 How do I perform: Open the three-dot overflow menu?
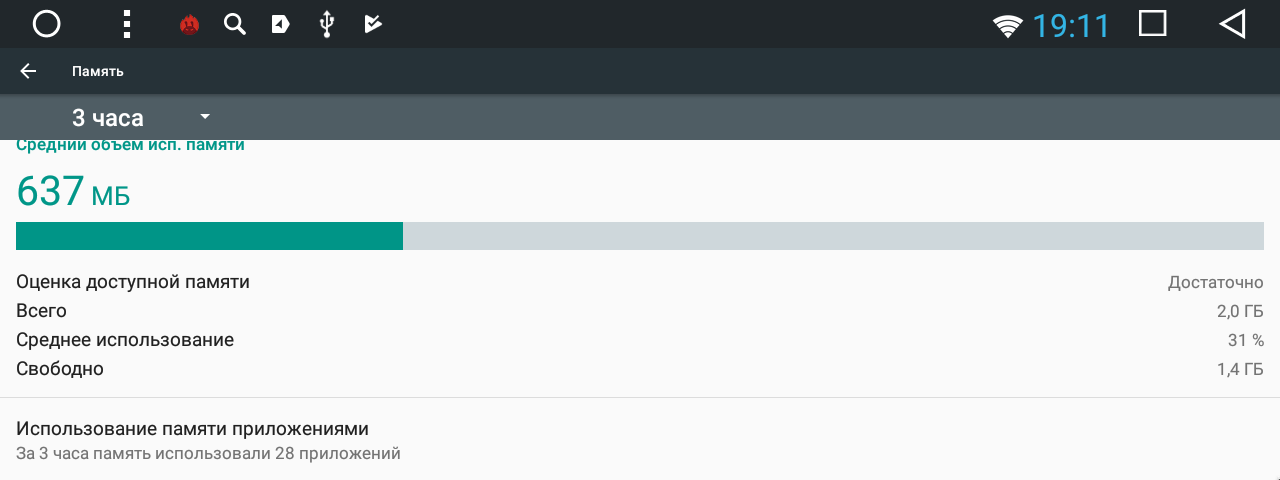[127, 24]
